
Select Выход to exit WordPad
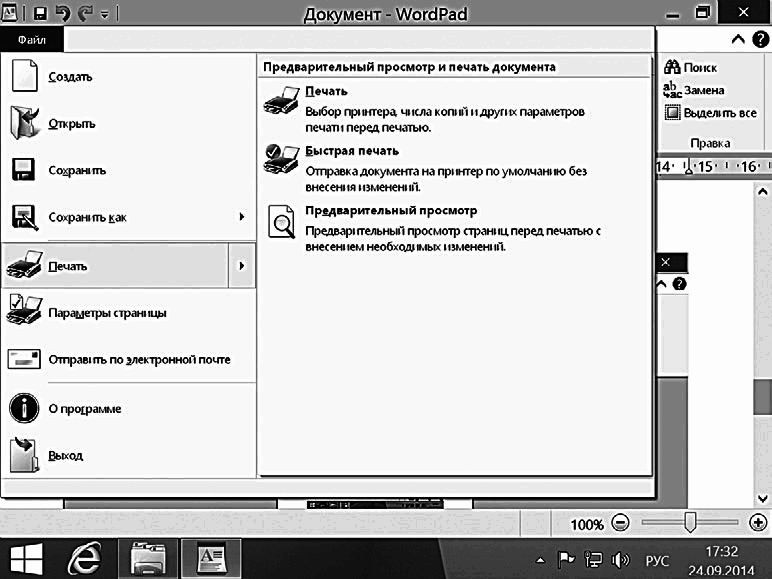pyautogui.click(x=129, y=455)
